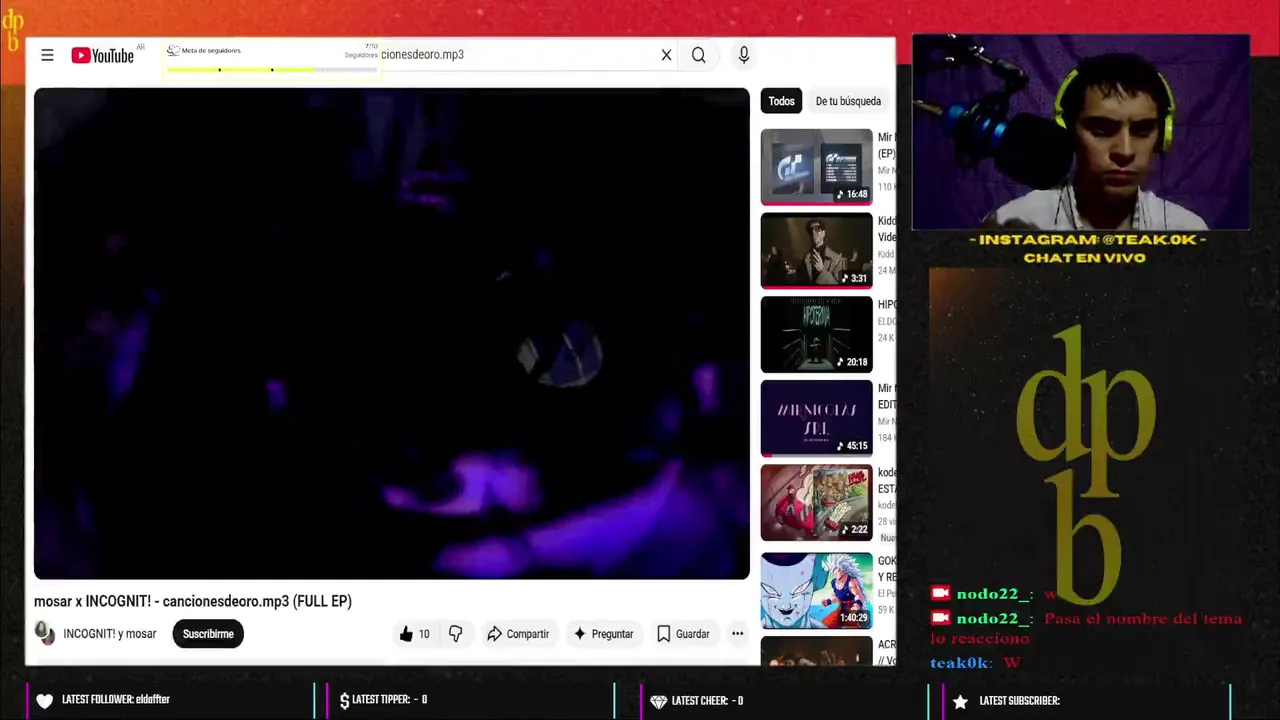The width and height of the screenshot is (1280, 720).
Task: Go to the YouTube home logo
Action: click(x=102, y=56)
